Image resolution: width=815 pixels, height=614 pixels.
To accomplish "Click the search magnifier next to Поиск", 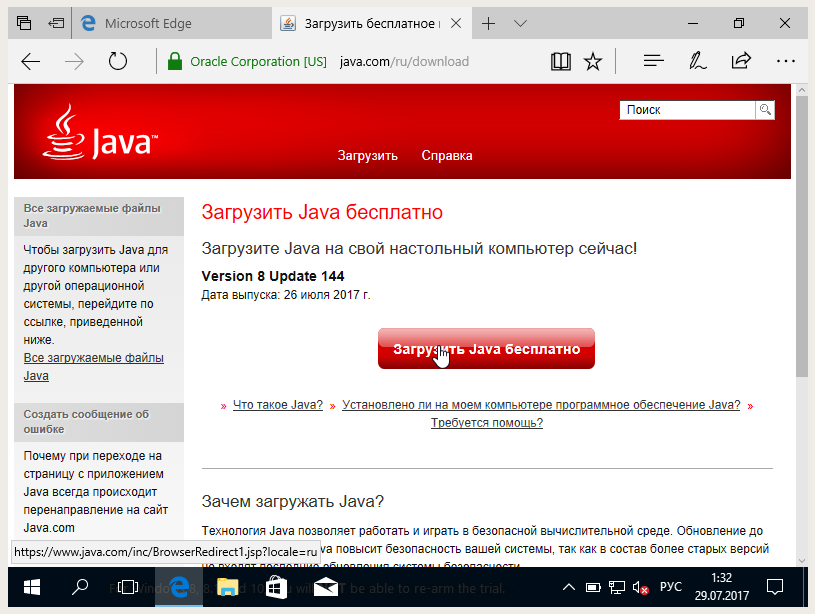I will click(x=765, y=110).
